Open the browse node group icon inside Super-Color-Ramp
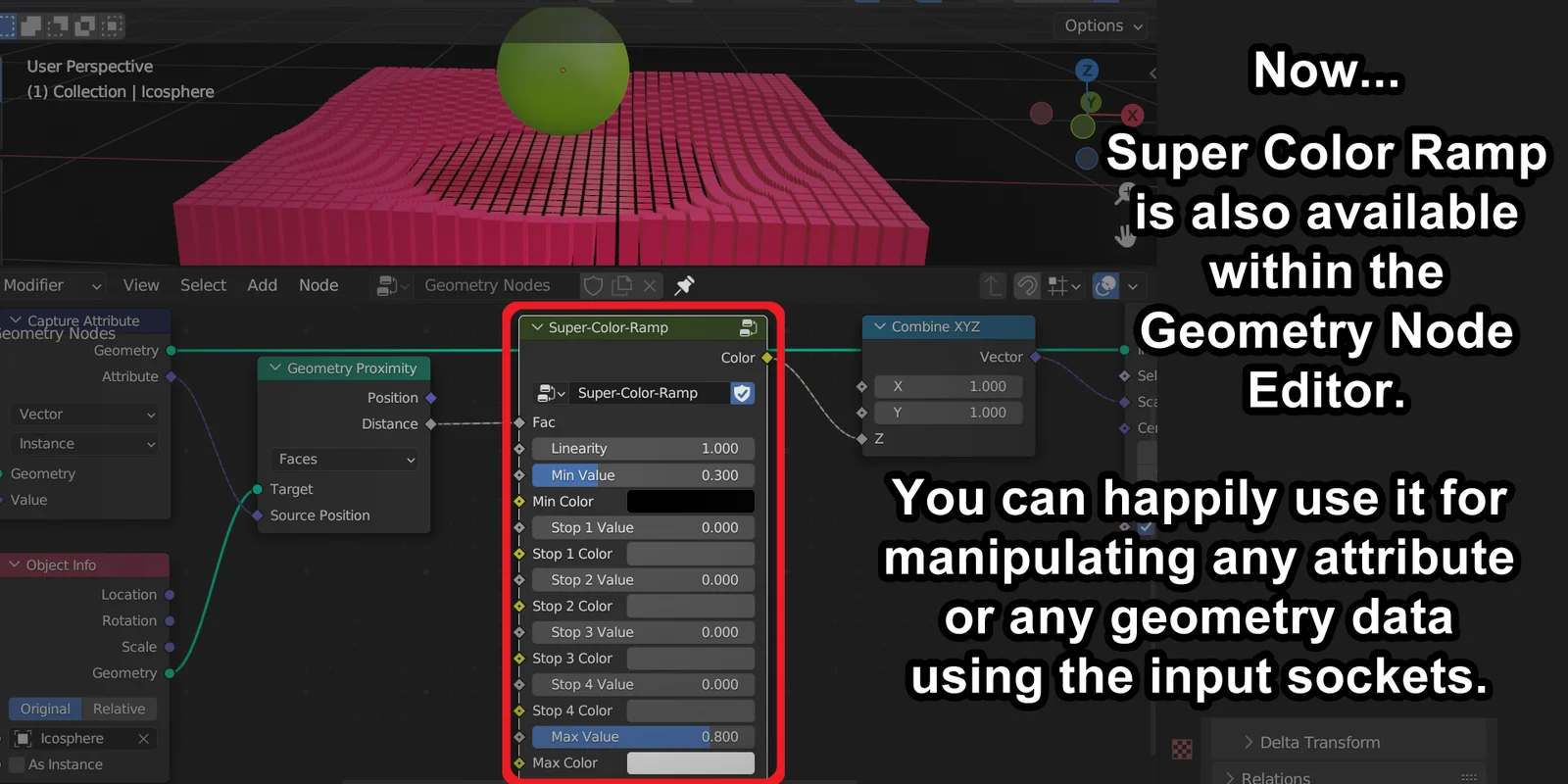 click(x=551, y=393)
